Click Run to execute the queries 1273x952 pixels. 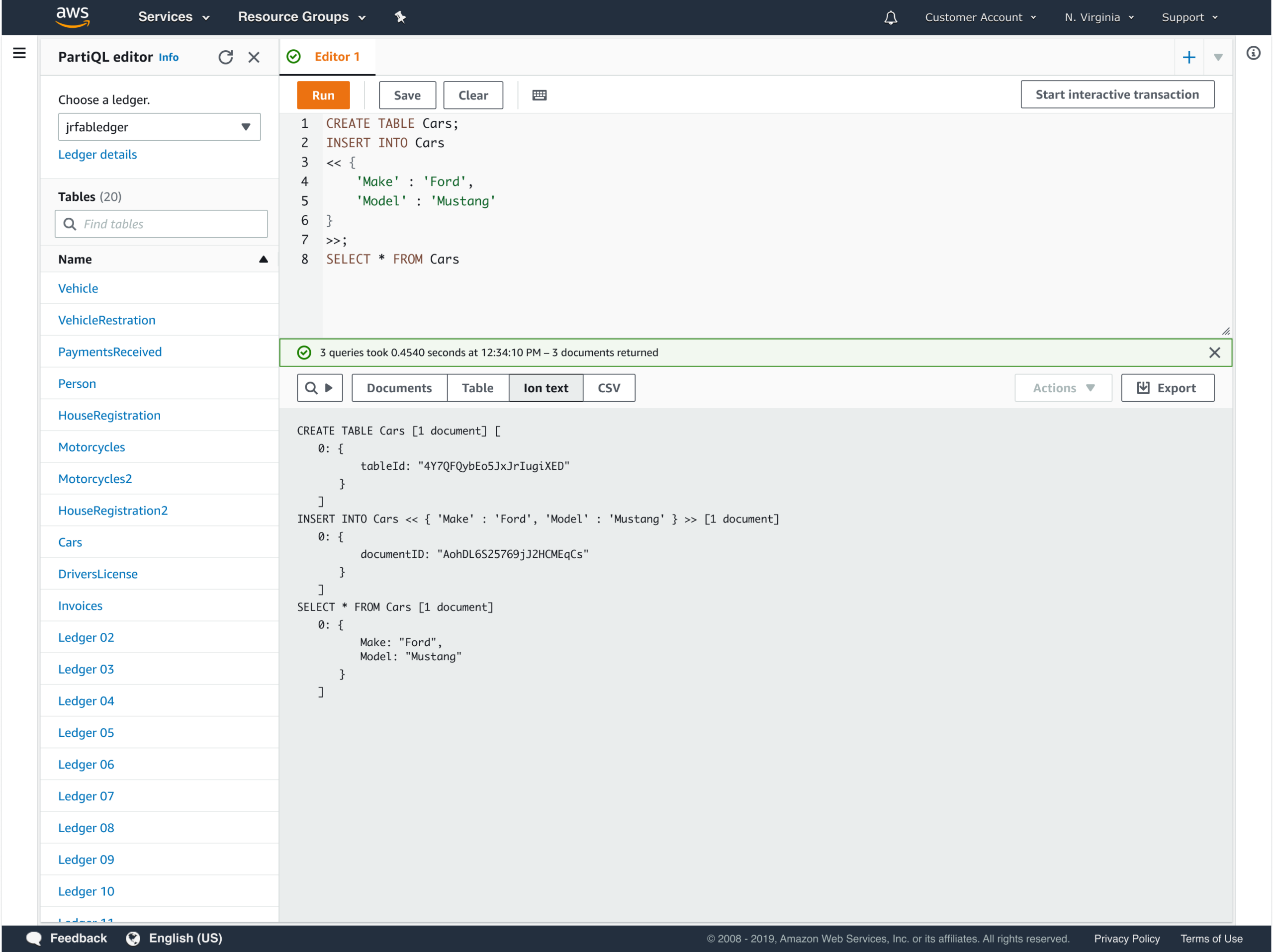322,95
